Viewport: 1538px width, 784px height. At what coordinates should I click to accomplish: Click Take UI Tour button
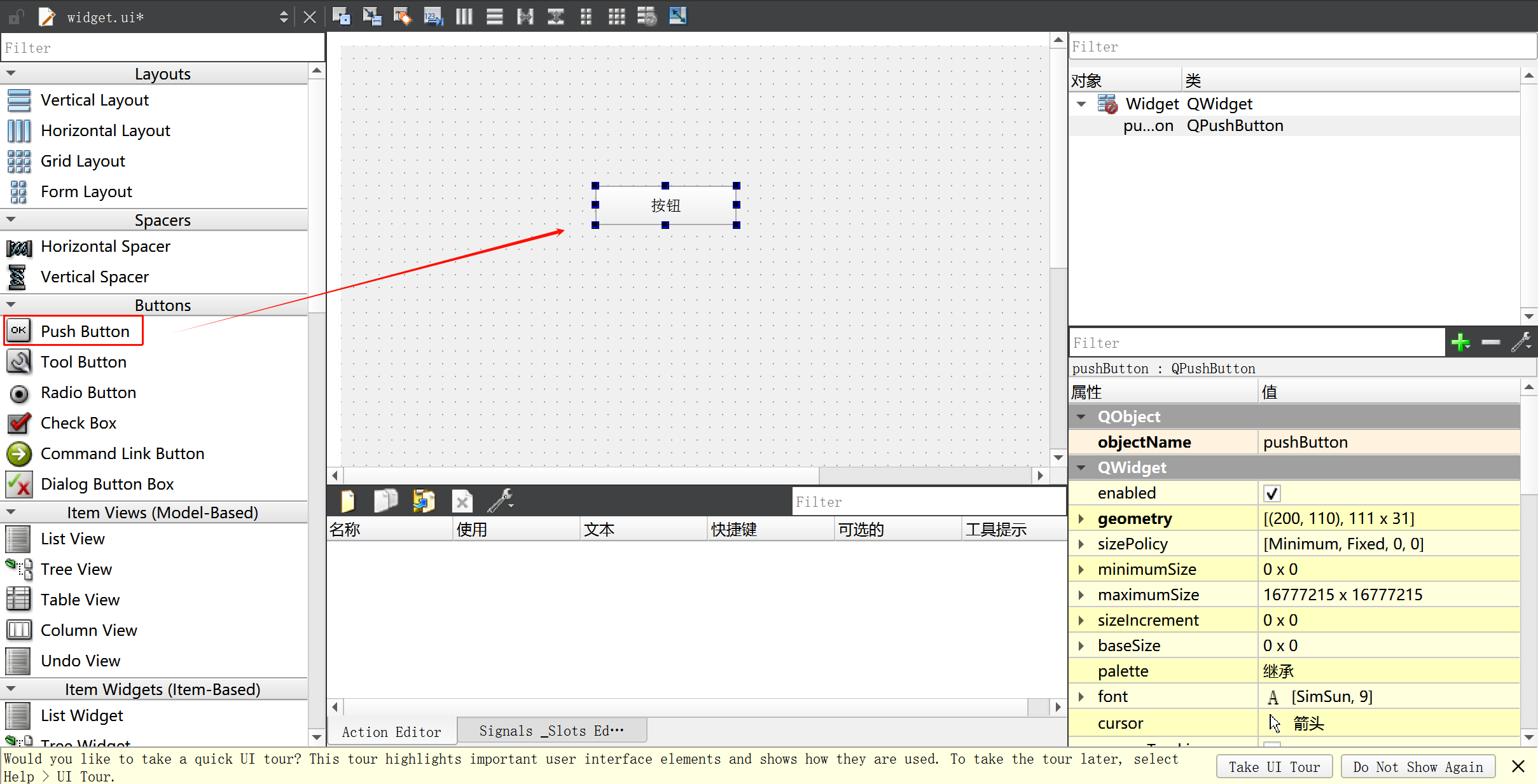pos(1274,767)
